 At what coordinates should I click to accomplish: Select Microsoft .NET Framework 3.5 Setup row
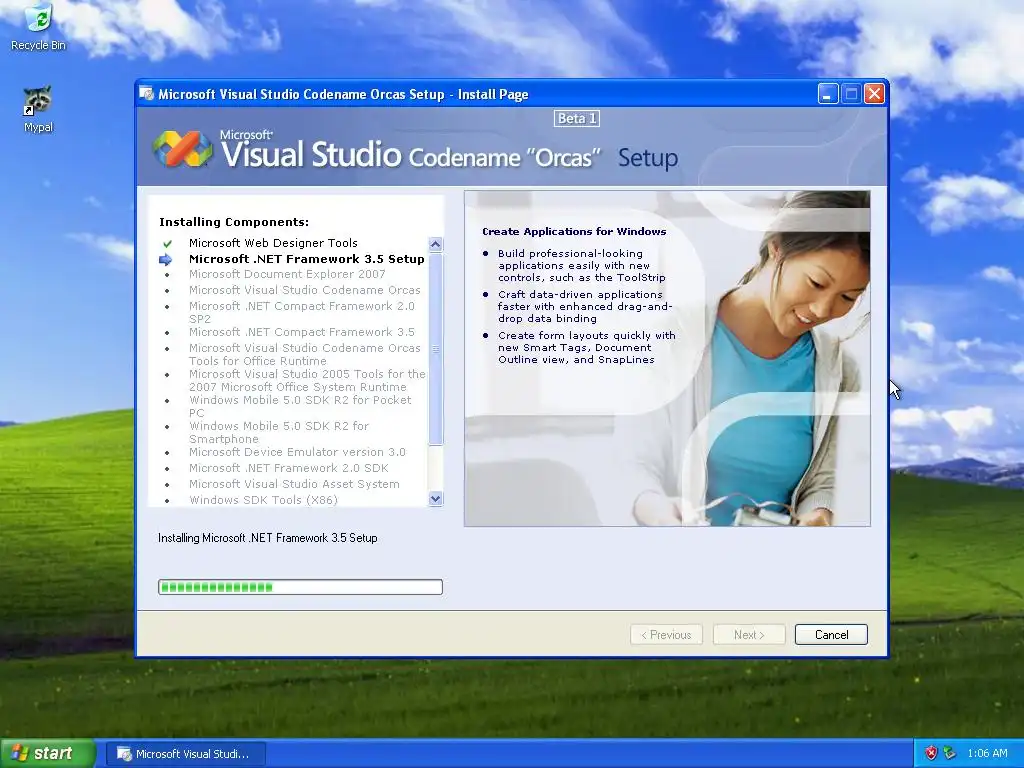(306, 259)
